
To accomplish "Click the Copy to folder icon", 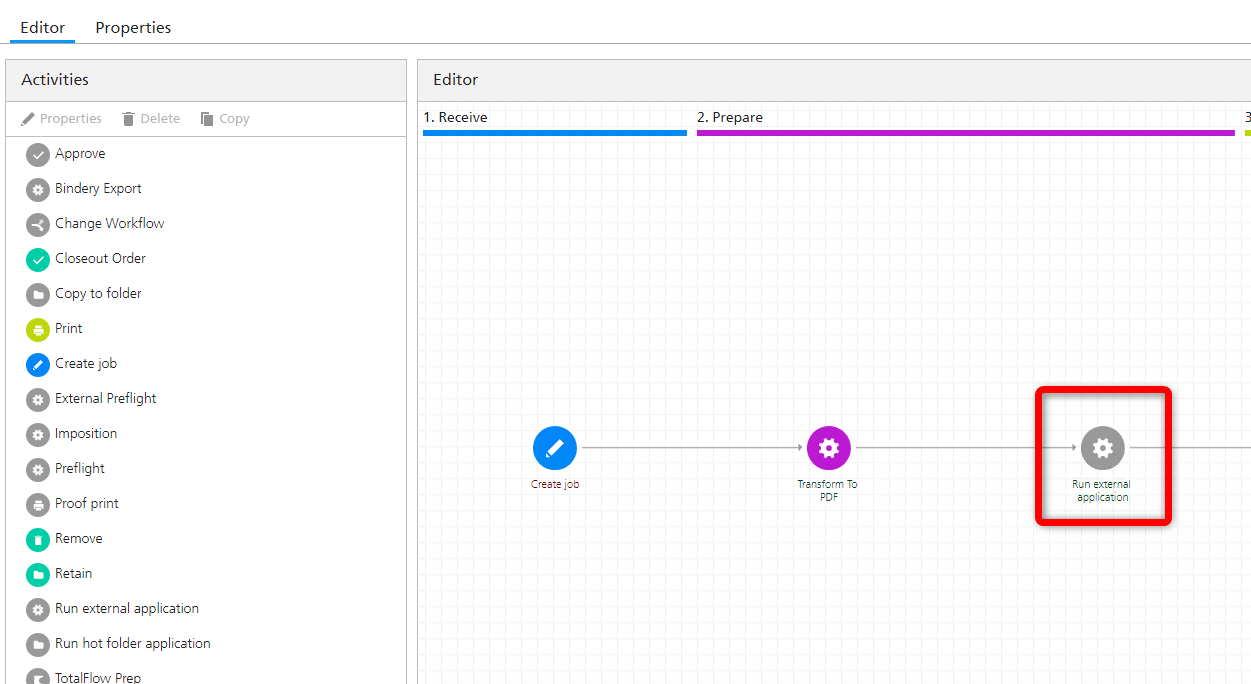I will (x=37, y=294).
